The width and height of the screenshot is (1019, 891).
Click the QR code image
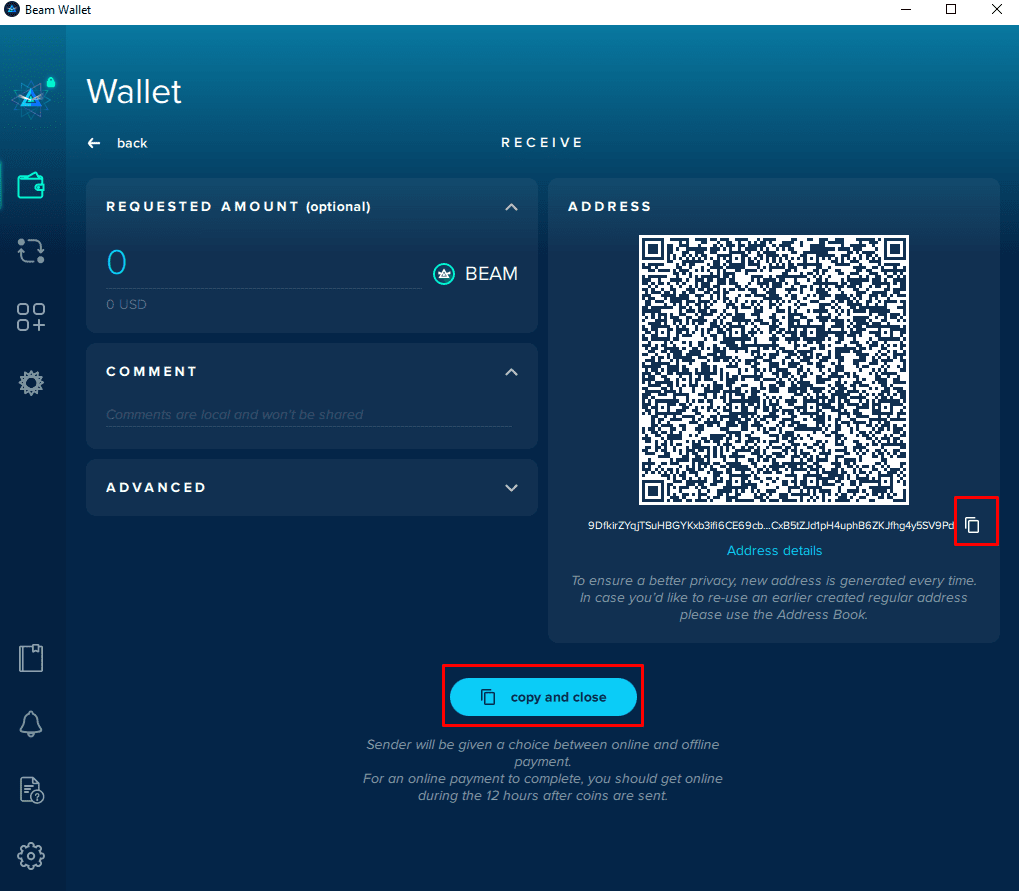[773, 370]
